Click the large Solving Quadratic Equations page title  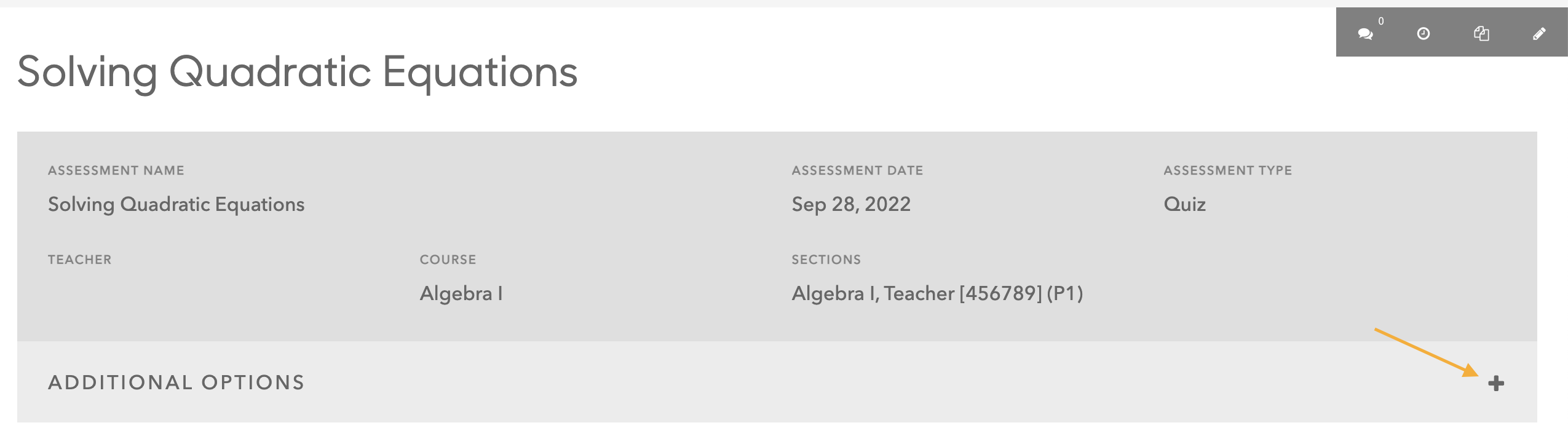298,73
